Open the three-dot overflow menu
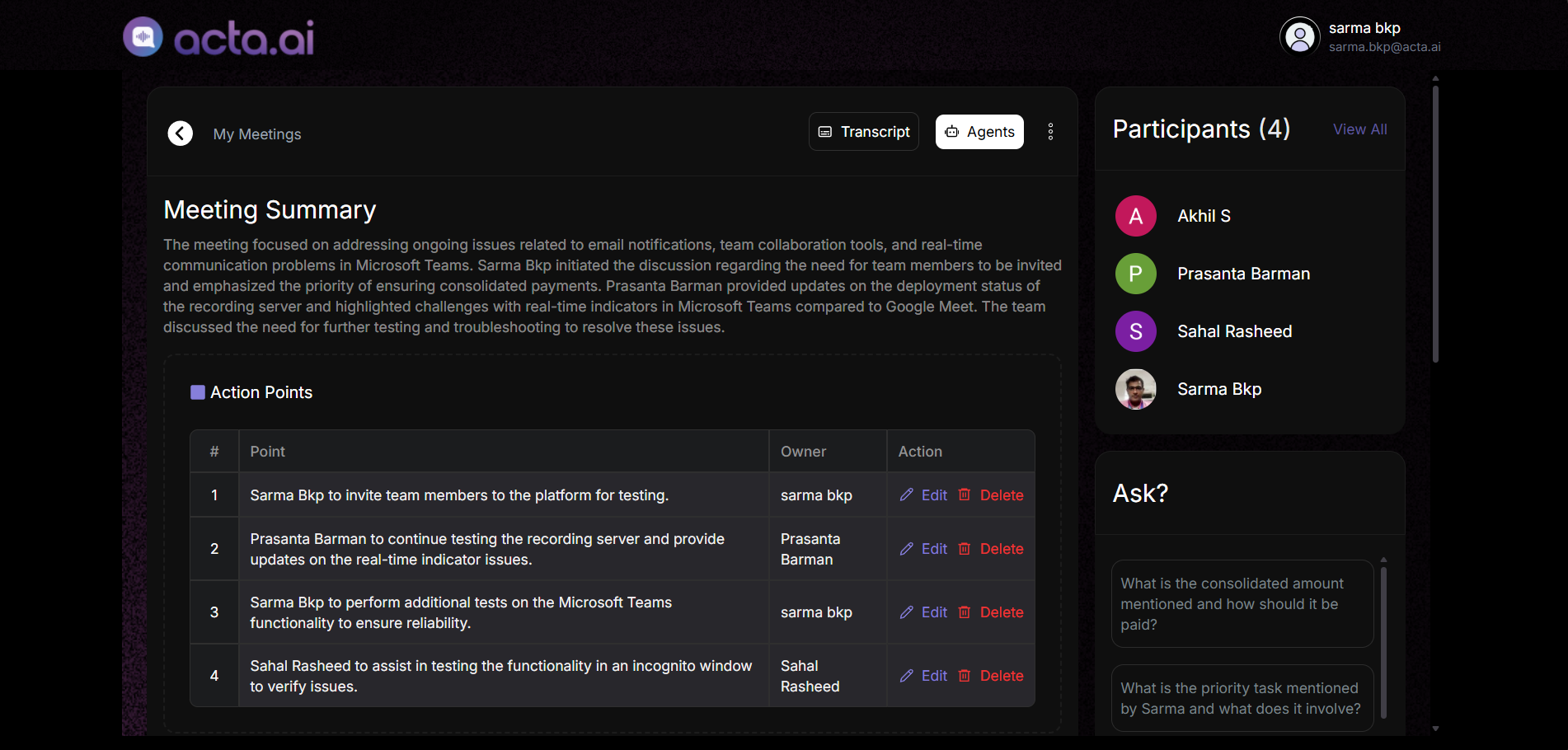Screen dimensions: 1568x750 [1050, 131]
